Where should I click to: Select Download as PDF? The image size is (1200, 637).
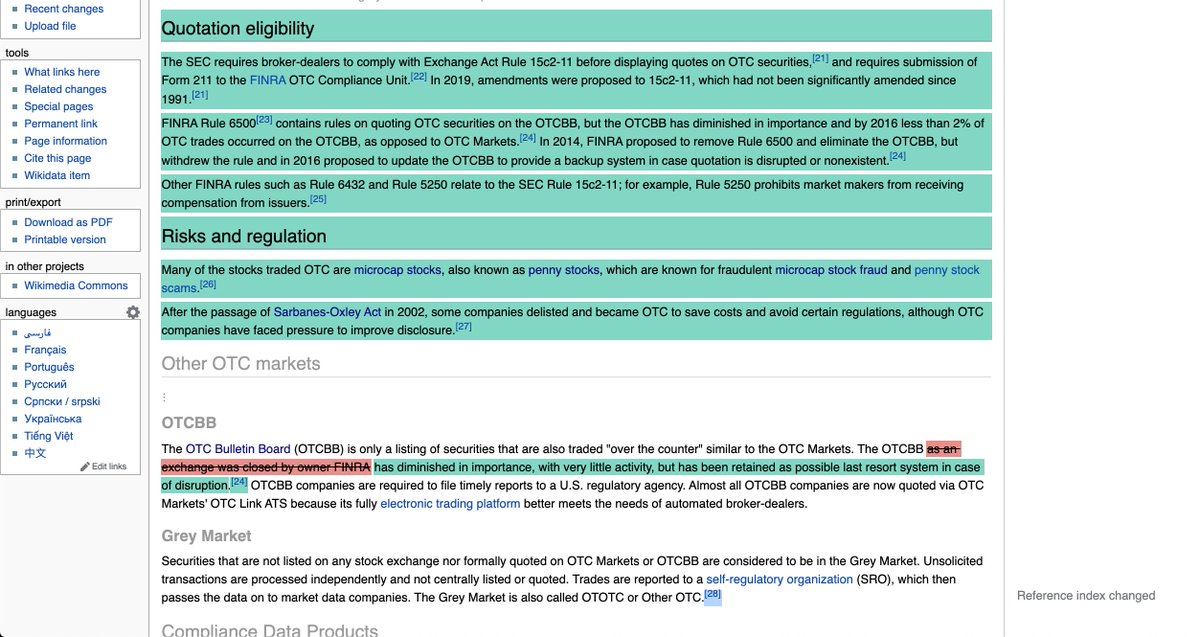click(x=68, y=222)
